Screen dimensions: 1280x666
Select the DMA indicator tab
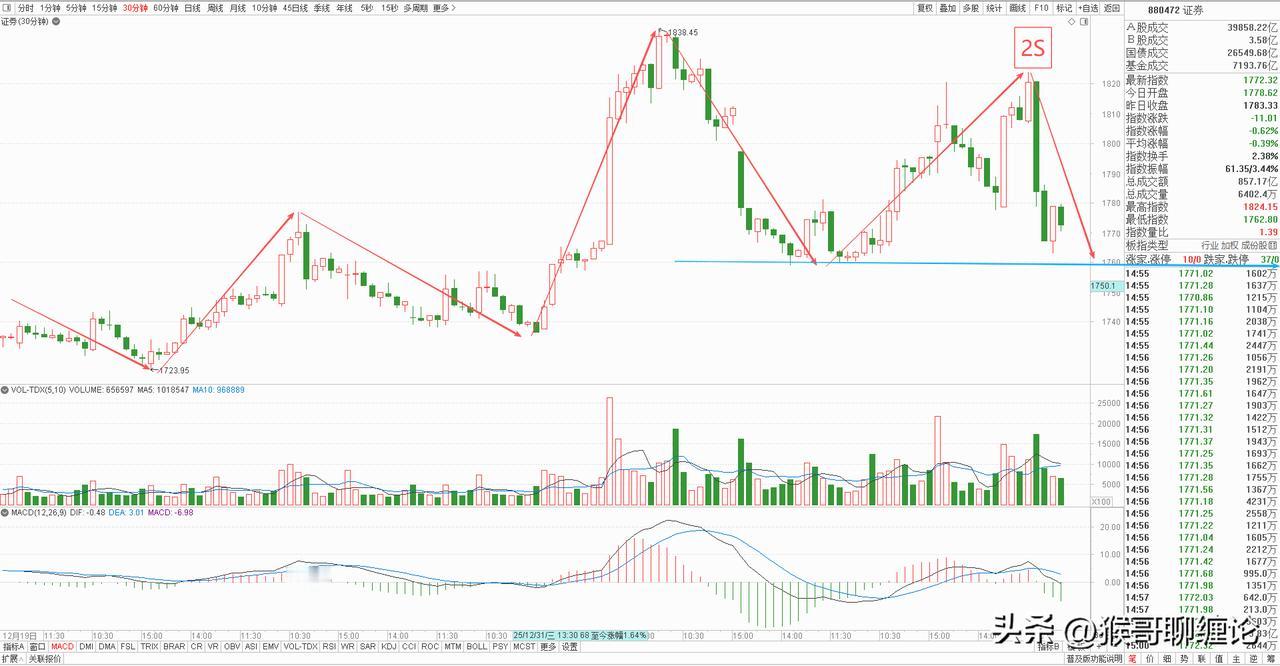click(107, 647)
